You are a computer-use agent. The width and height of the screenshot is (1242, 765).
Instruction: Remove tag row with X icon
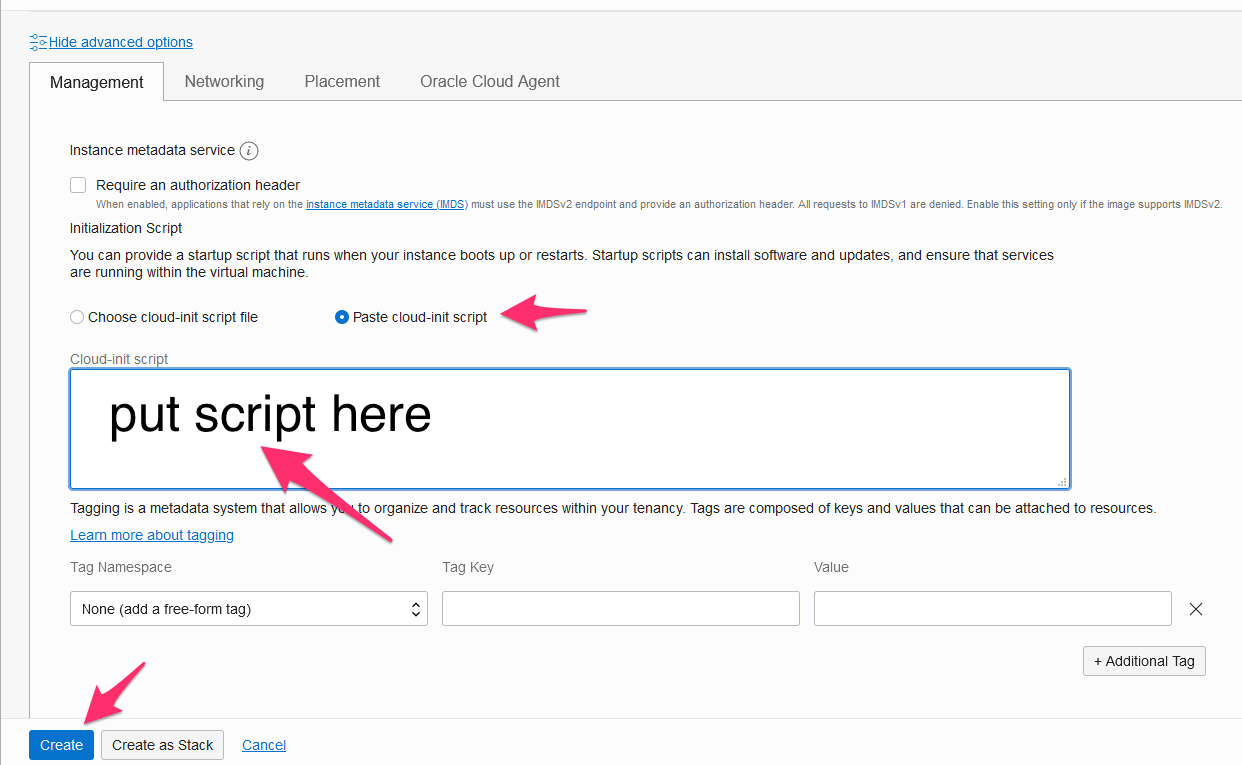[x=1195, y=609]
